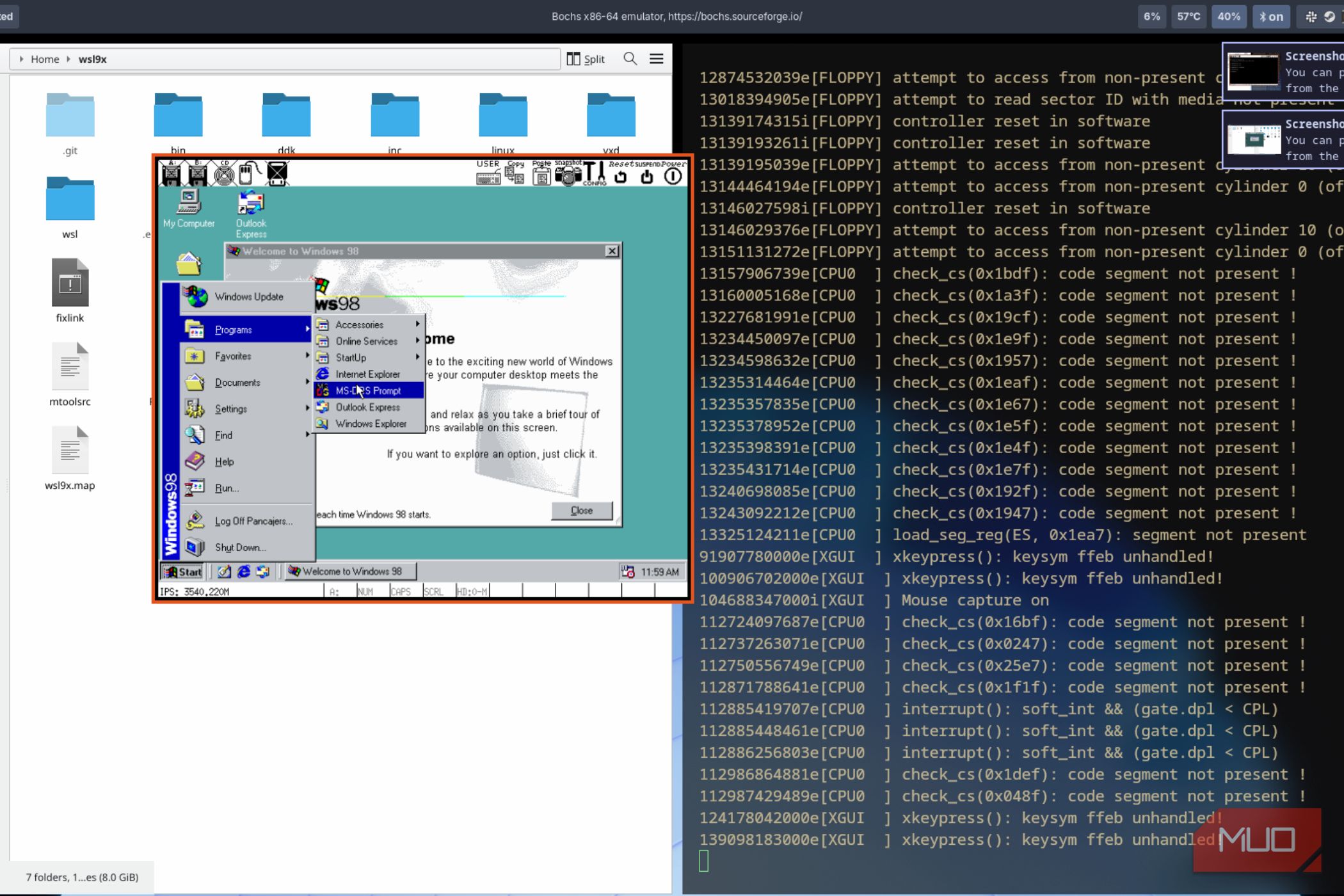1344x896 pixels.
Task: Expand Settings submenu in Start menu
Action: [248, 408]
